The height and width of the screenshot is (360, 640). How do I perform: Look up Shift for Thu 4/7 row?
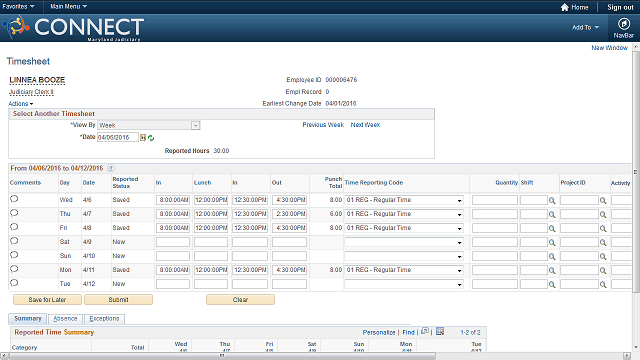tap(552, 214)
